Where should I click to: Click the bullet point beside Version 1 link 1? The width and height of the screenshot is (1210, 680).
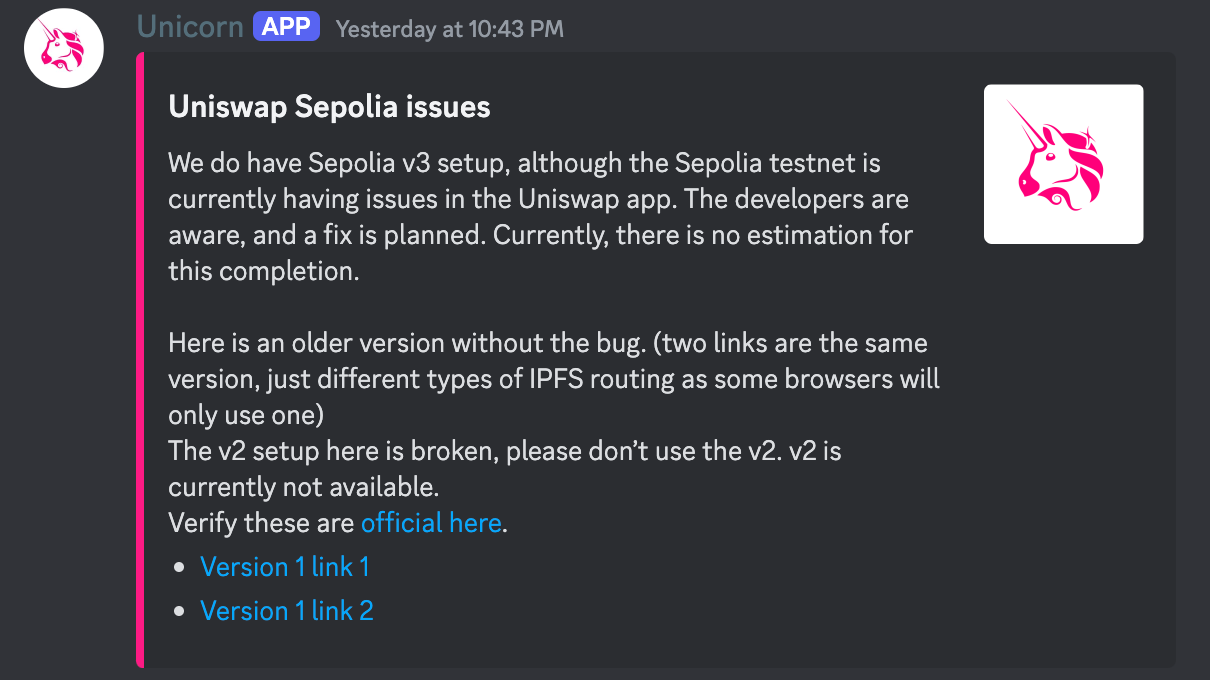[x=180, y=567]
